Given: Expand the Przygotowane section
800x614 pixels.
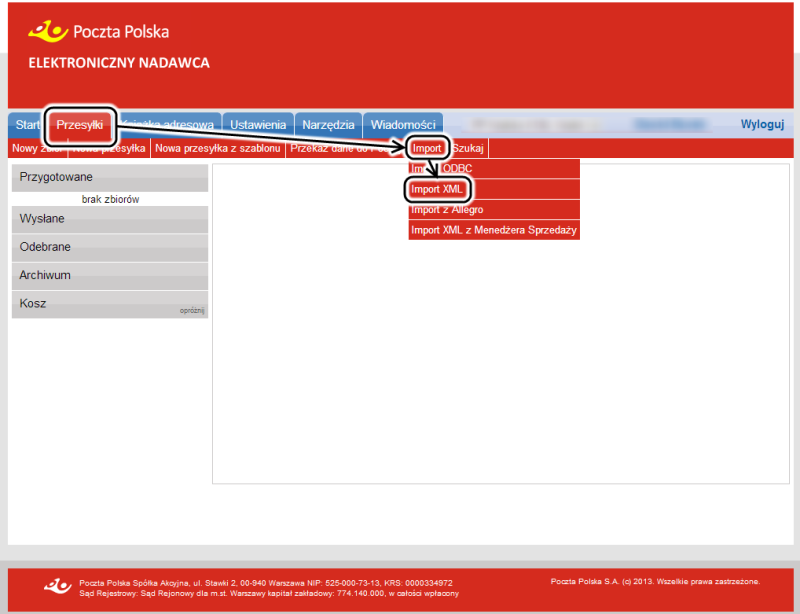Looking at the screenshot, I should (109, 177).
